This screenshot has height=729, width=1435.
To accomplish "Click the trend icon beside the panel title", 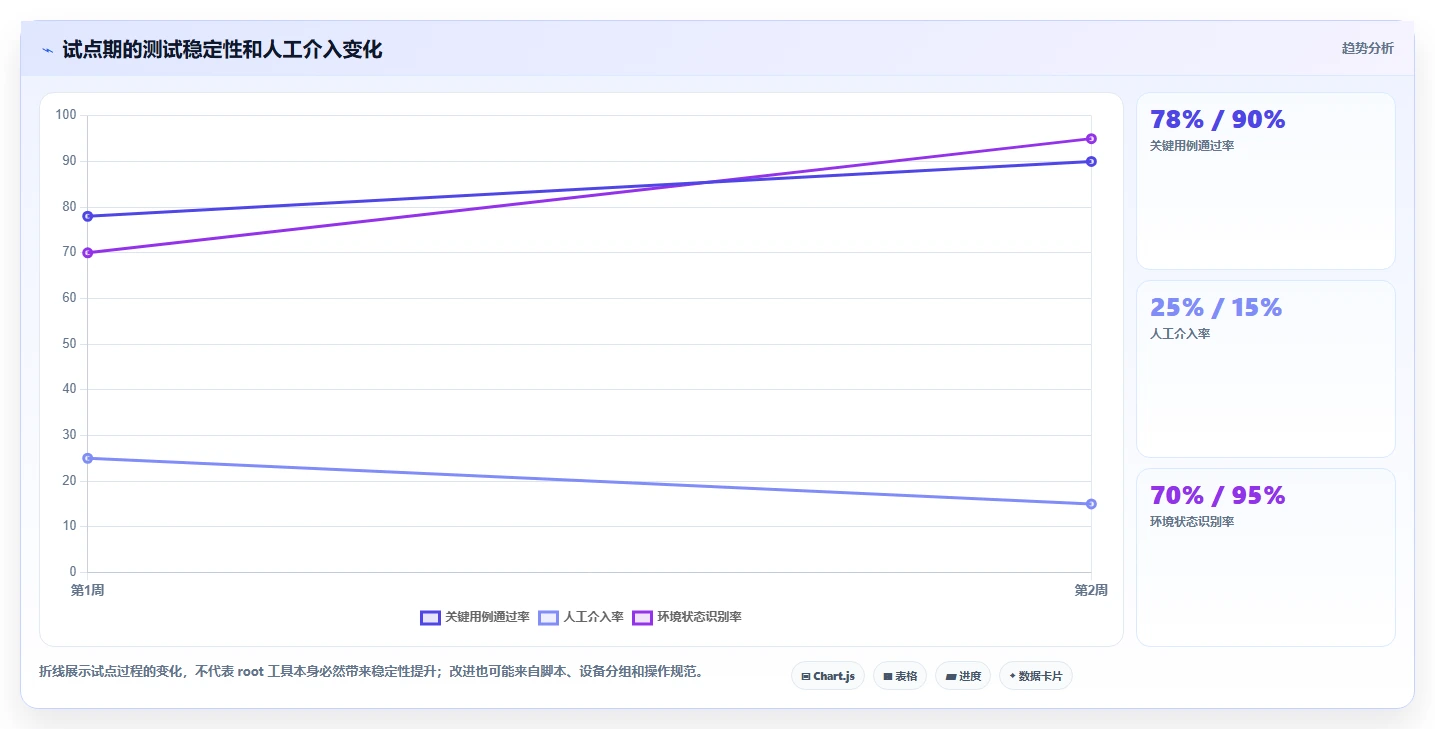I will 47,50.
